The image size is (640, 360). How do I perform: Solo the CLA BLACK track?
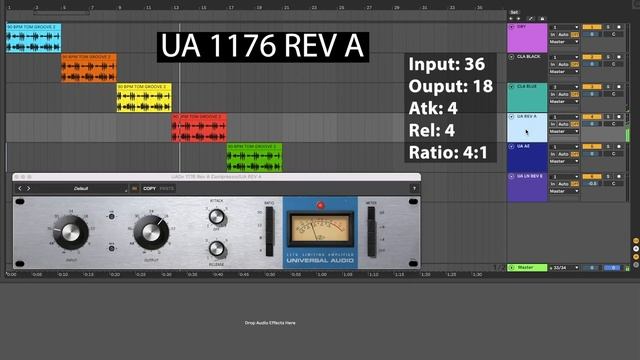608,57
